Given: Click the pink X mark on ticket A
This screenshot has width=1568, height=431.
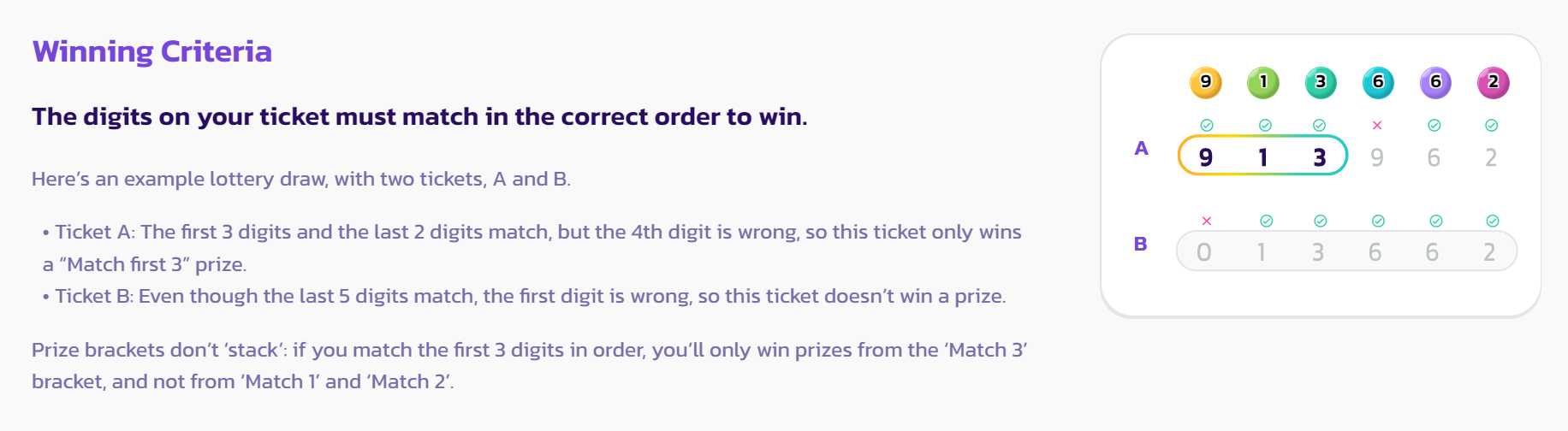Looking at the screenshot, I should (1377, 126).
